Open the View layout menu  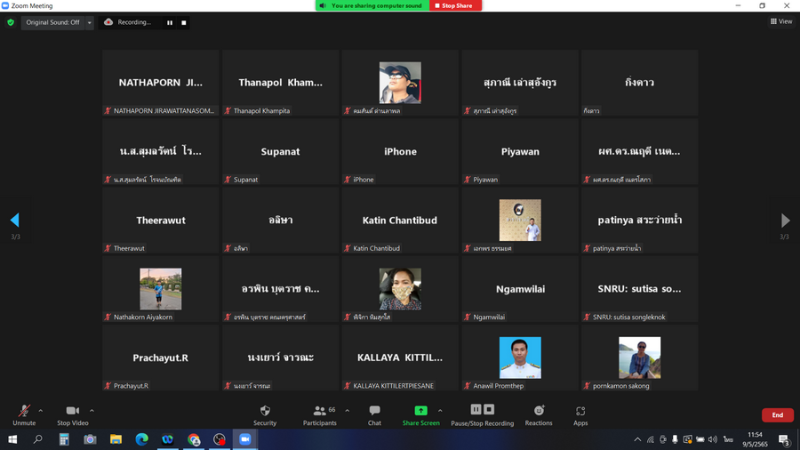[x=780, y=21]
